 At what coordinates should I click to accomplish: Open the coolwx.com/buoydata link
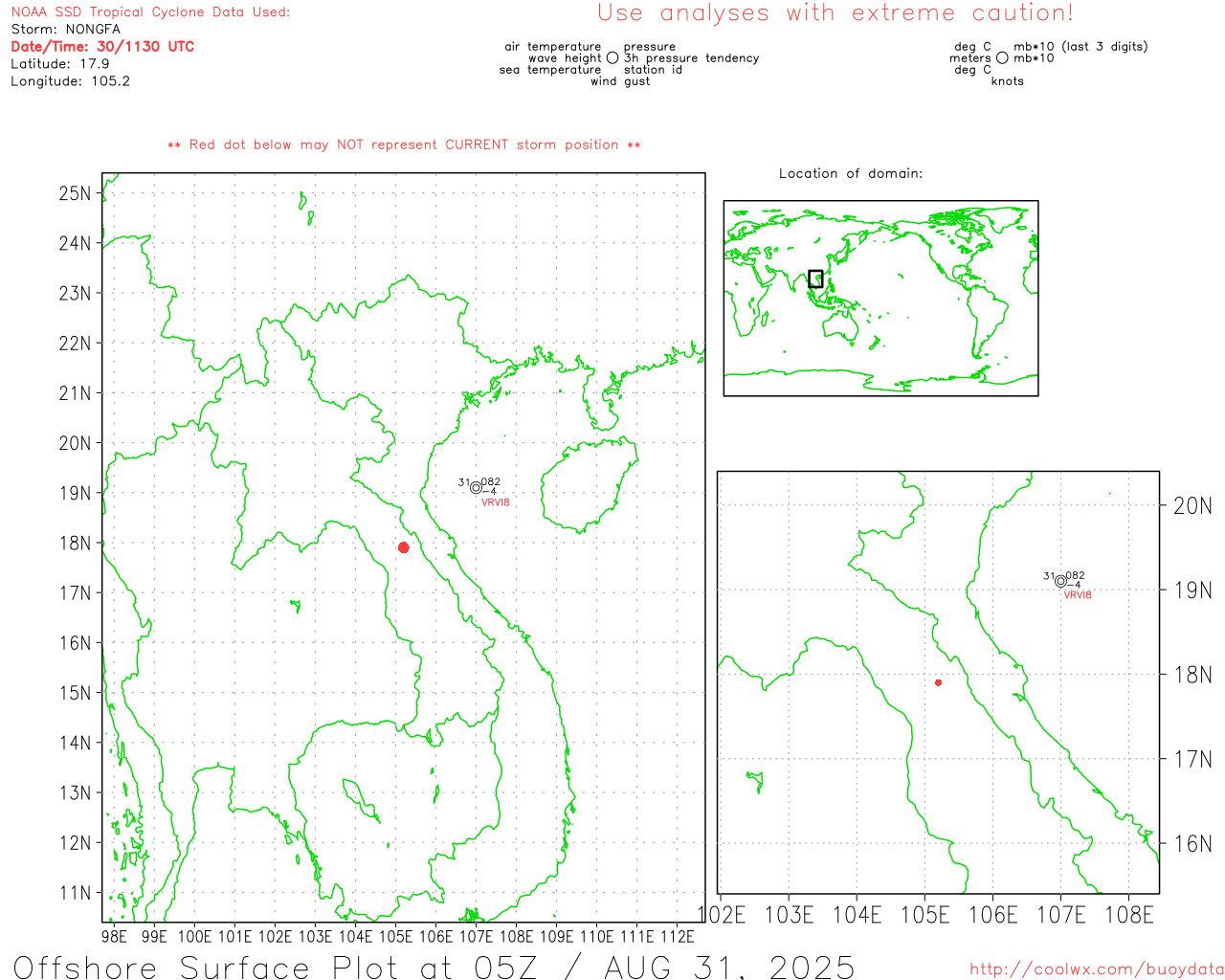coord(1097,969)
